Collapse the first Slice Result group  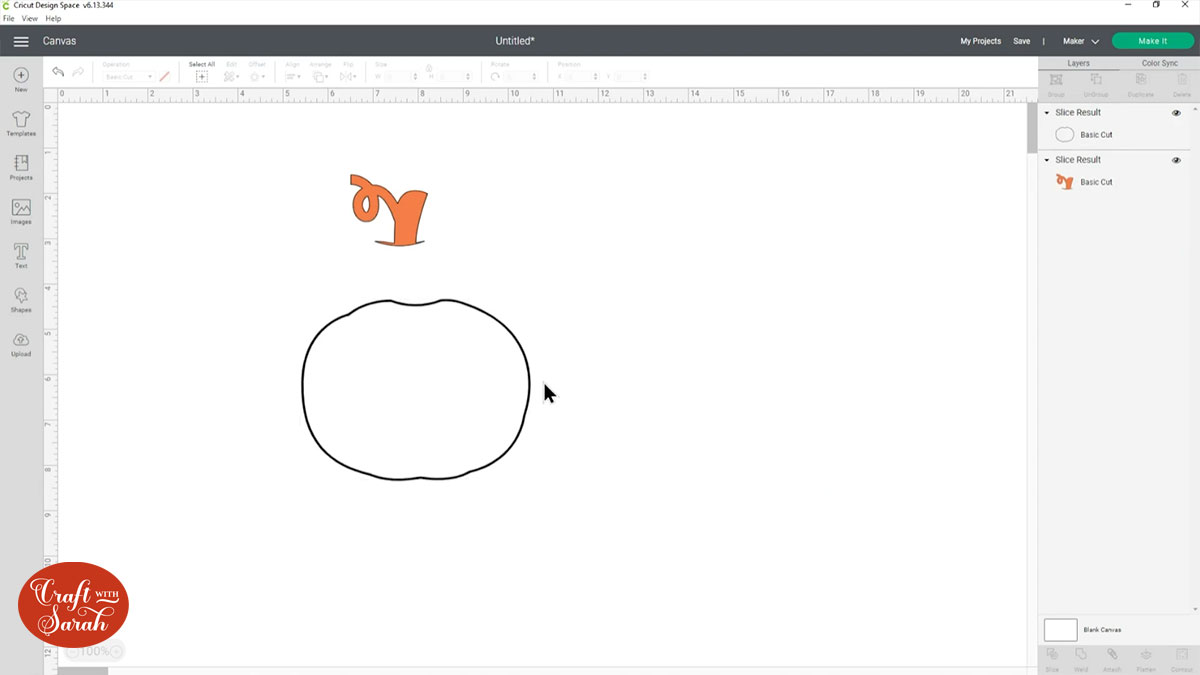click(1047, 113)
